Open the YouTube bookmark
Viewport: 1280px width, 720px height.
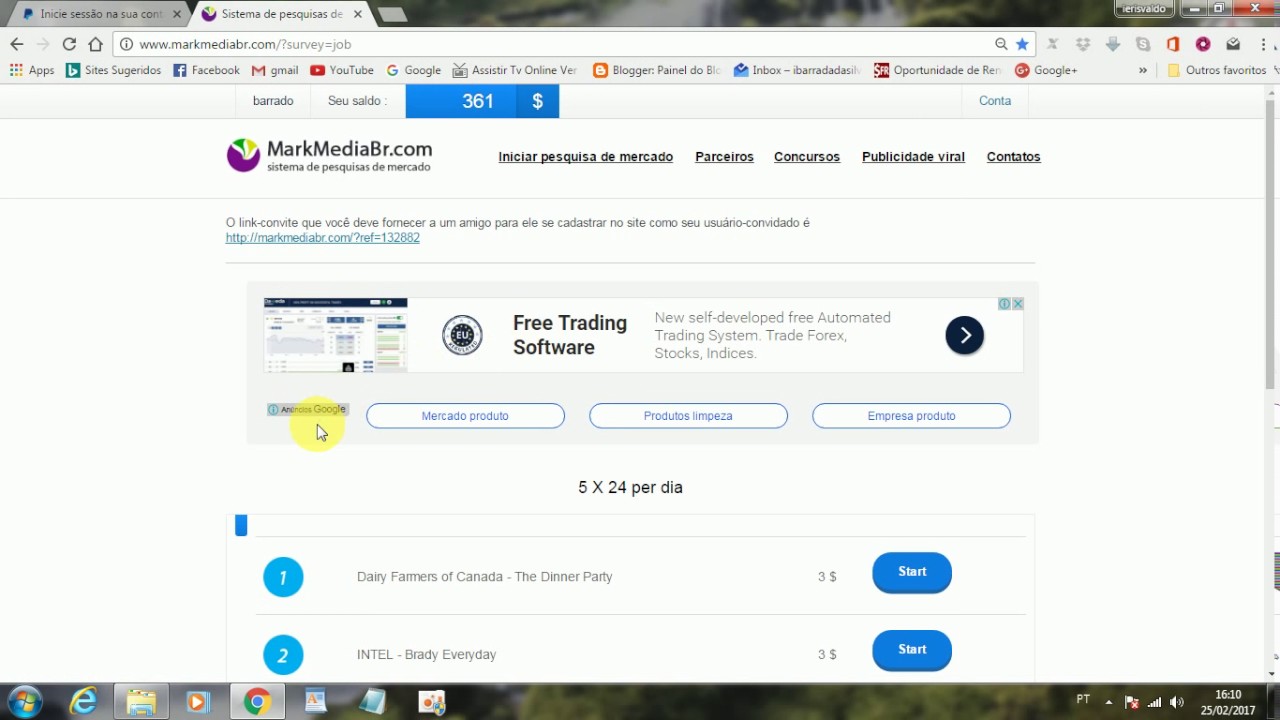pyautogui.click(x=342, y=70)
